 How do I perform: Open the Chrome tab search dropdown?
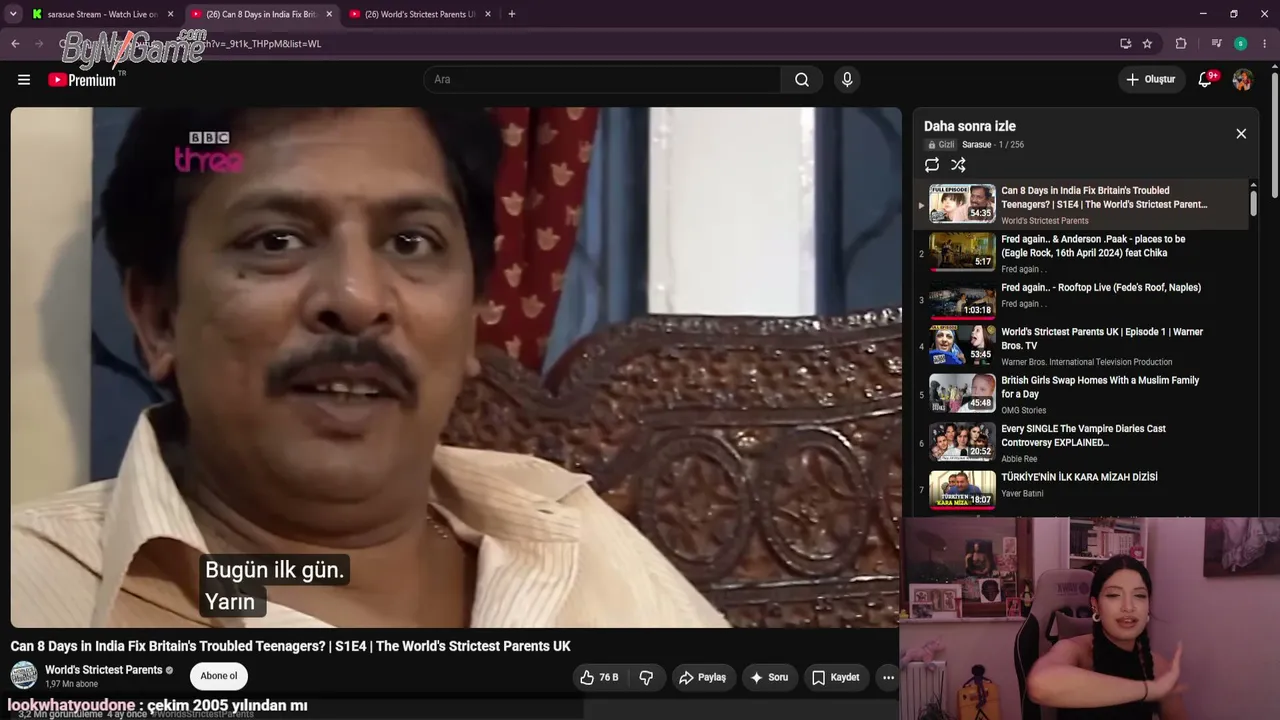(13, 14)
